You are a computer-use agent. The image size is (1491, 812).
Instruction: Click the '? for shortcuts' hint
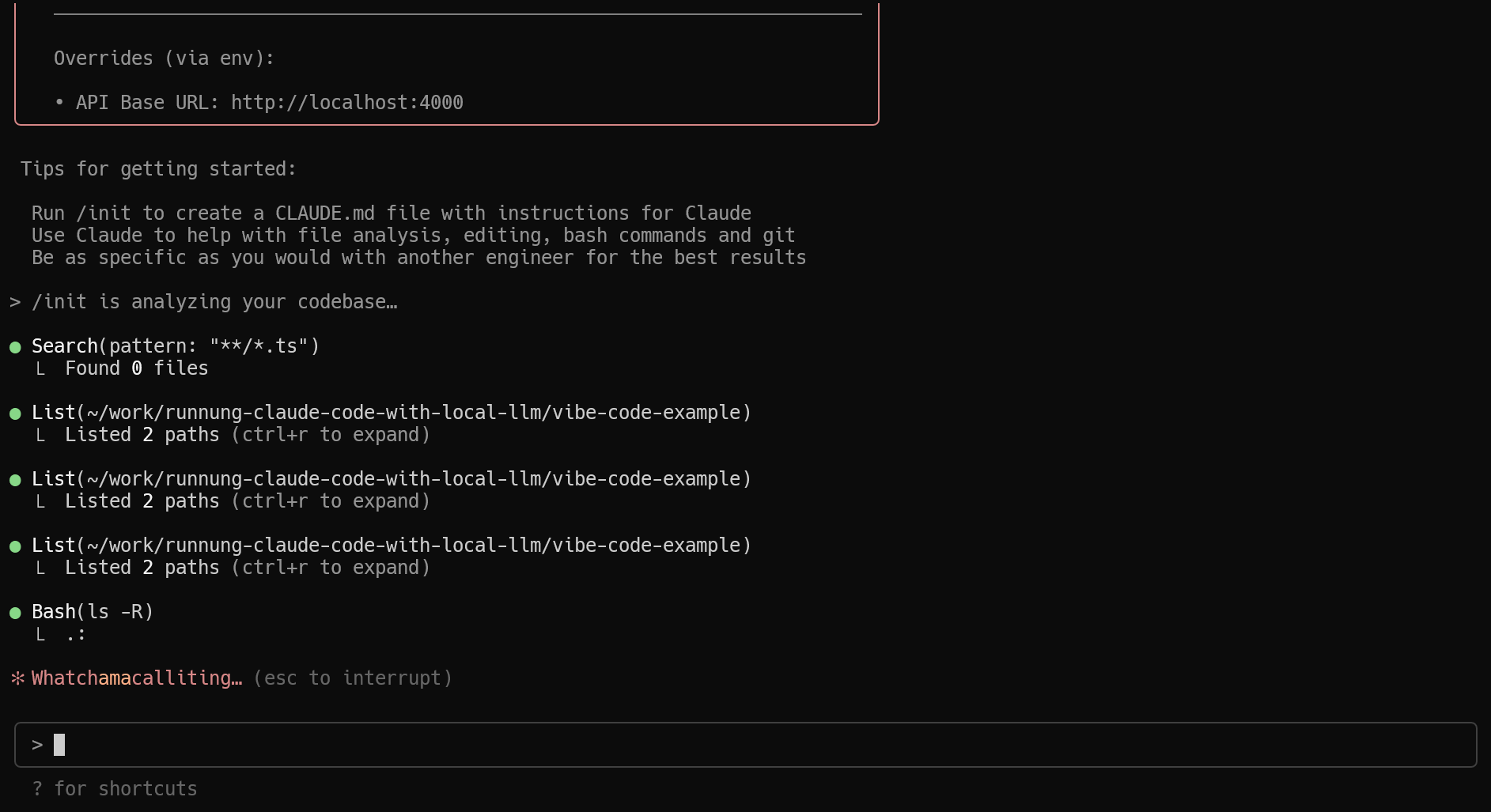115,788
